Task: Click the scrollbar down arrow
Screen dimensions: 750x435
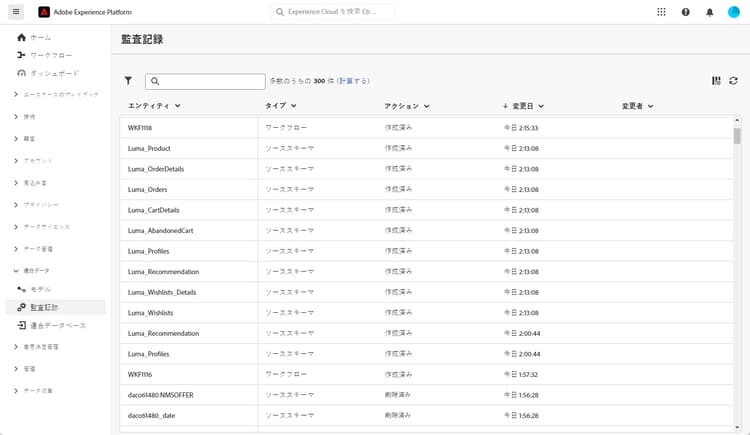Action: click(737, 427)
